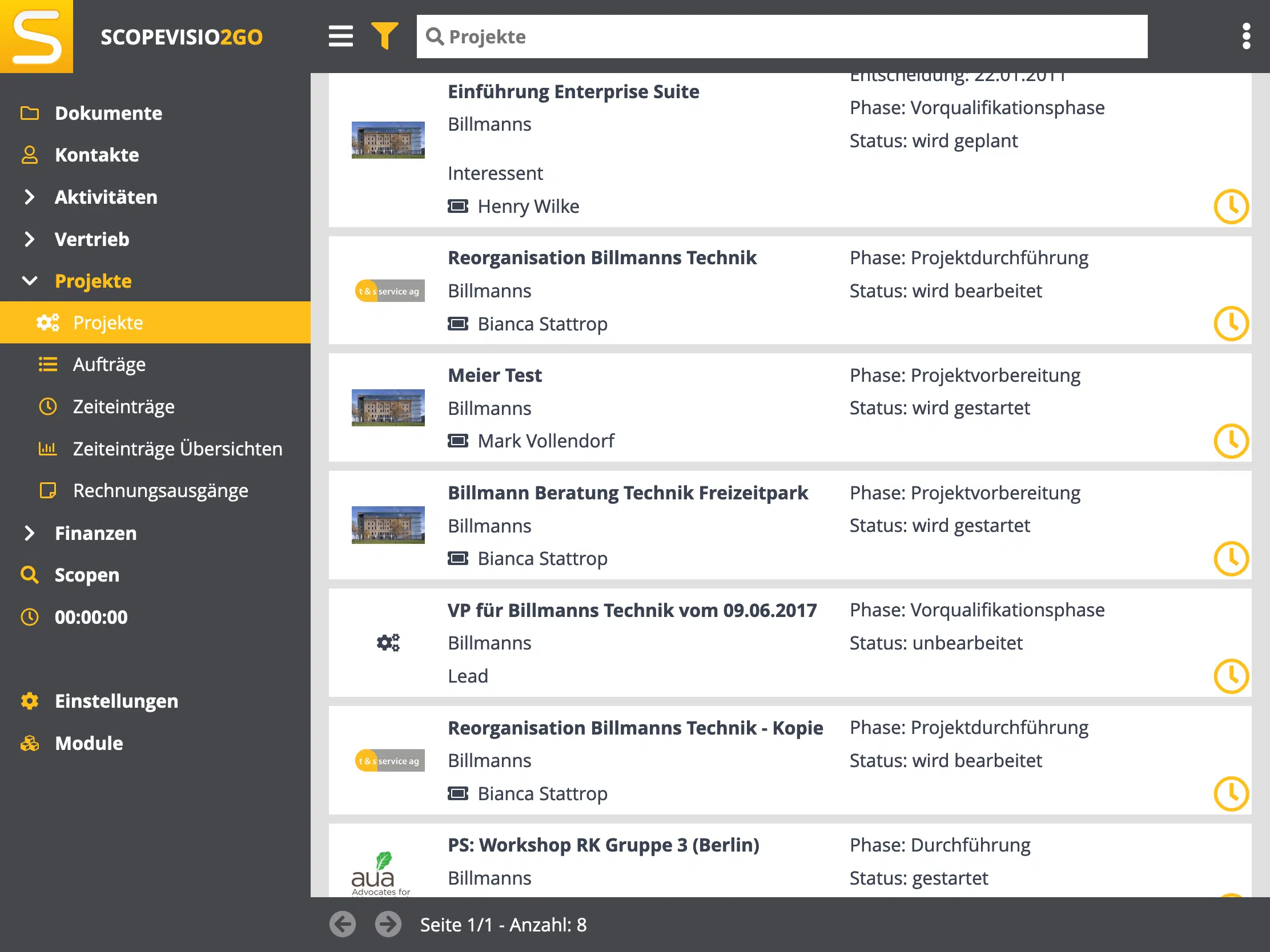1270x952 pixels.
Task: Click the Scopevisio logo icon
Action: [x=37, y=37]
